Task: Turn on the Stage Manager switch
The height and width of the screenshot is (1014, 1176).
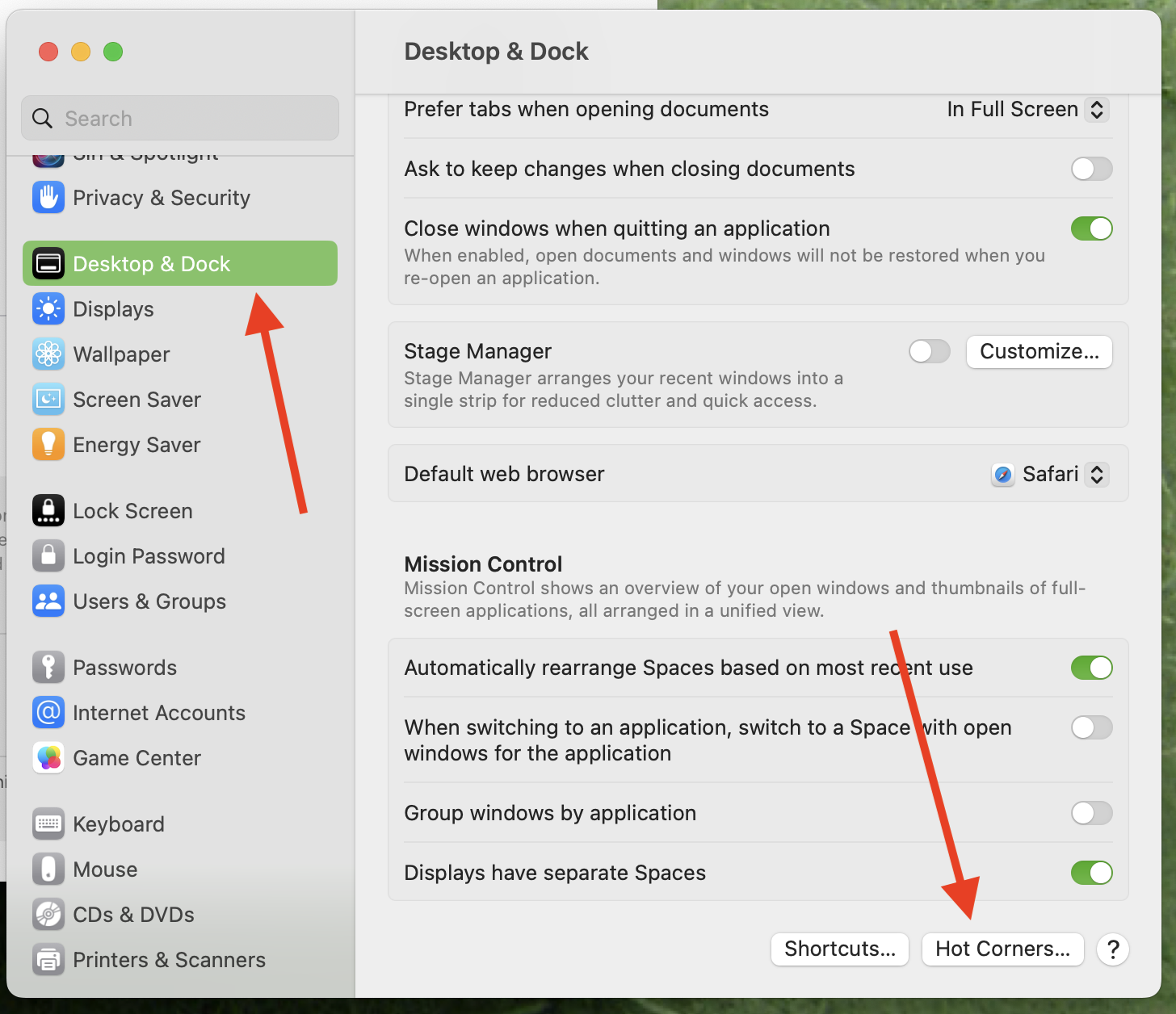Action: pyautogui.click(x=929, y=351)
